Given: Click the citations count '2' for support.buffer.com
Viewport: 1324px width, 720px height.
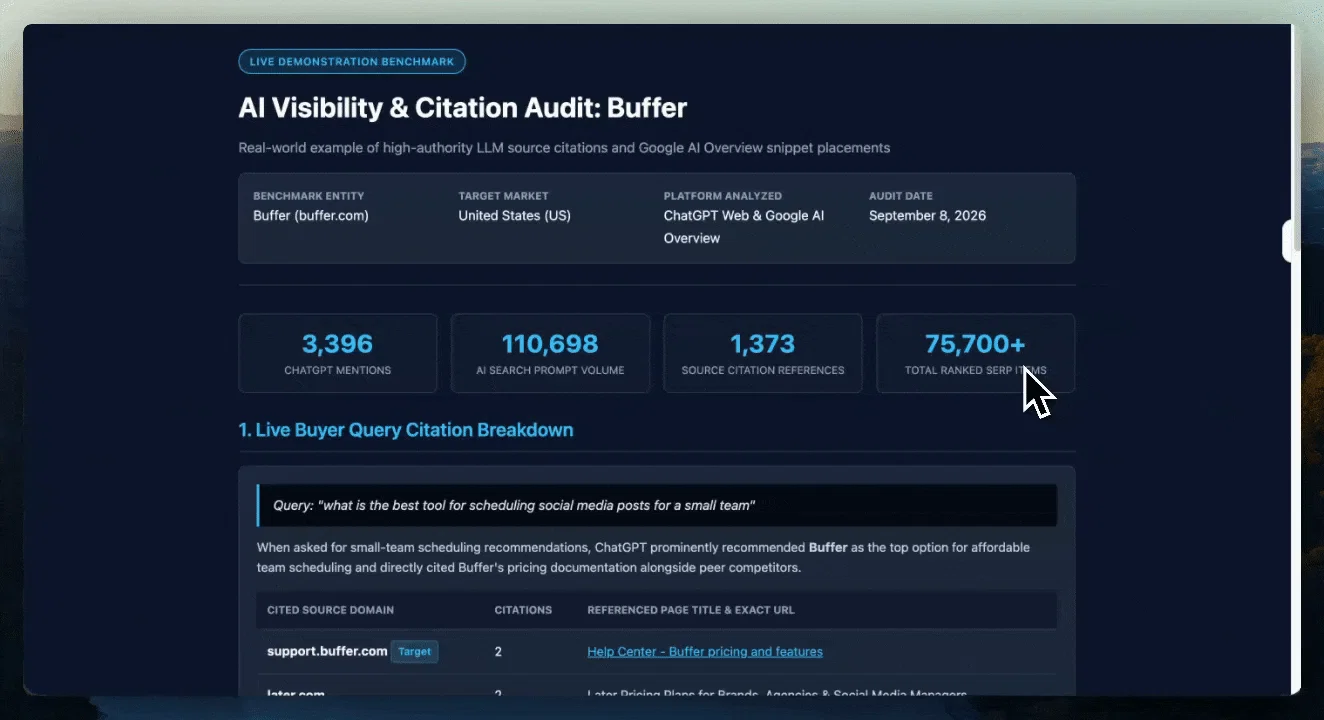Looking at the screenshot, I should [x=499, y=652].
